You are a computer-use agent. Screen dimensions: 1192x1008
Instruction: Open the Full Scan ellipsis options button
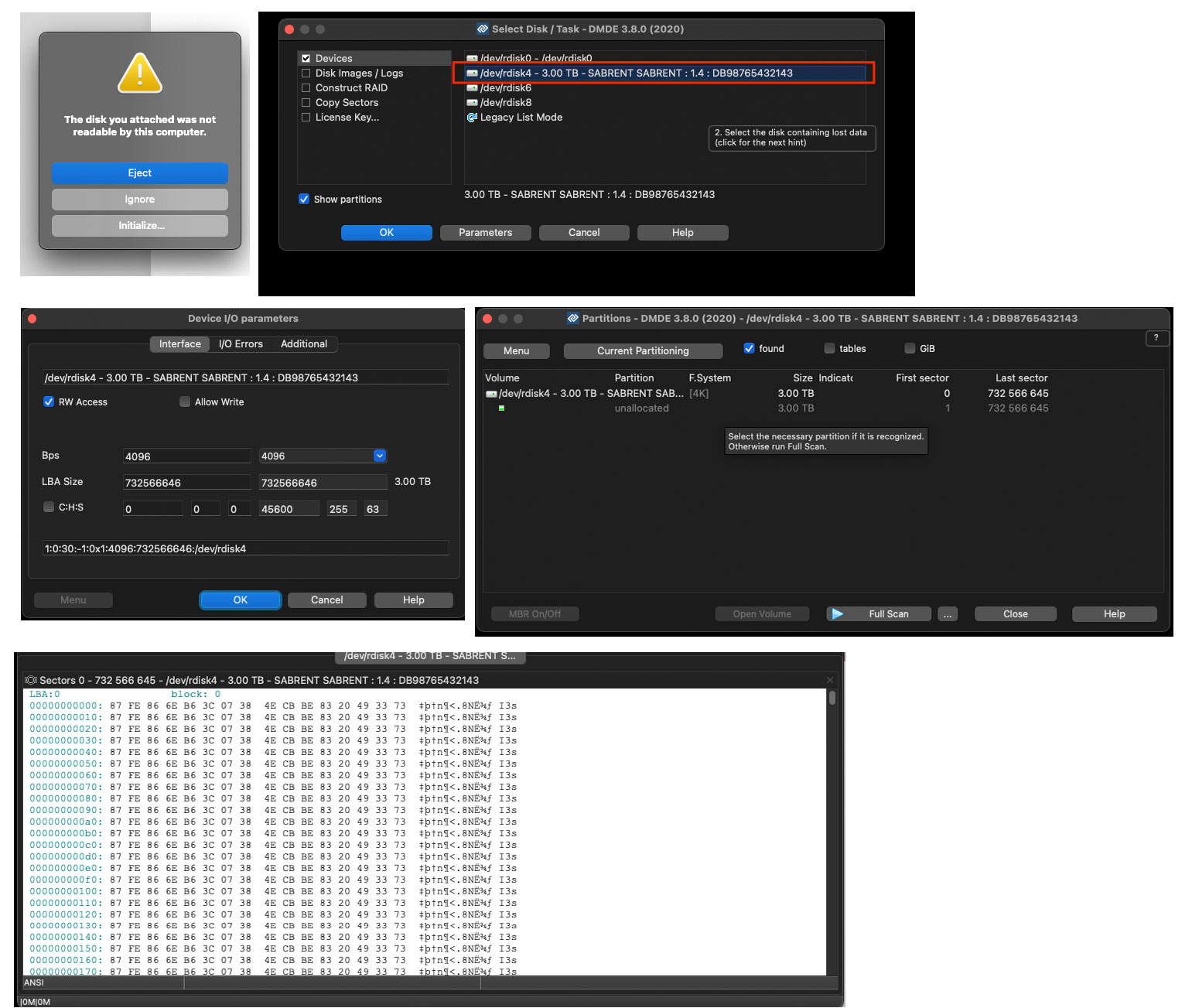point(948,614)
